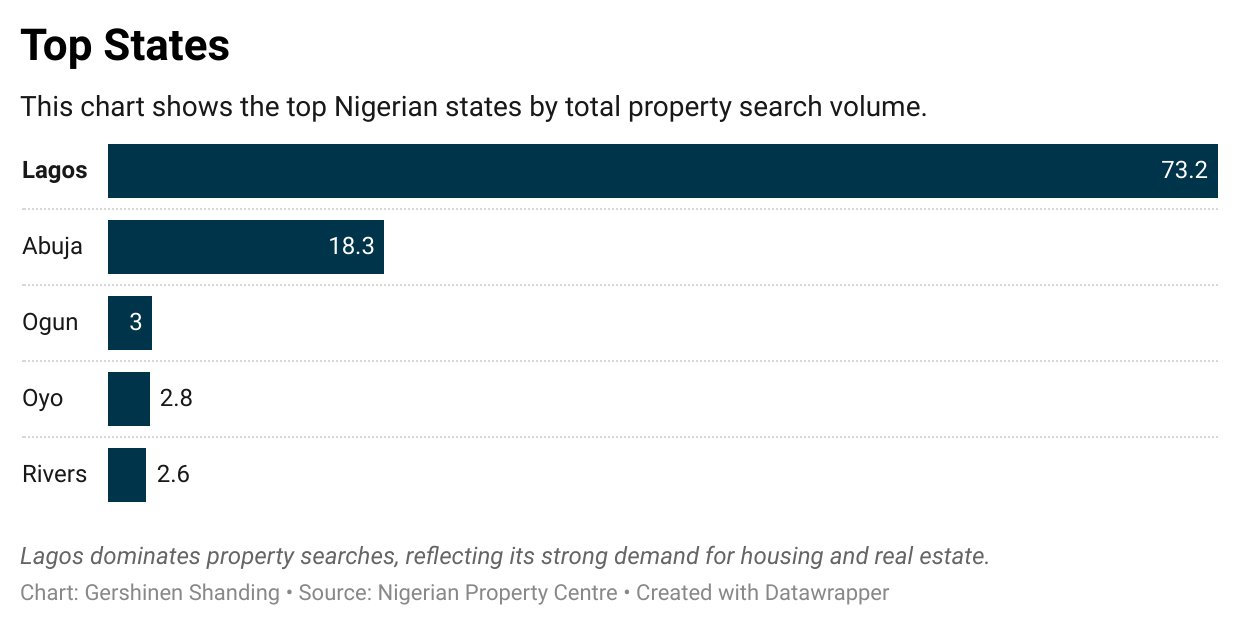
Task: Select the 2.6 value next to Rivers
Action: pos(173,474)
